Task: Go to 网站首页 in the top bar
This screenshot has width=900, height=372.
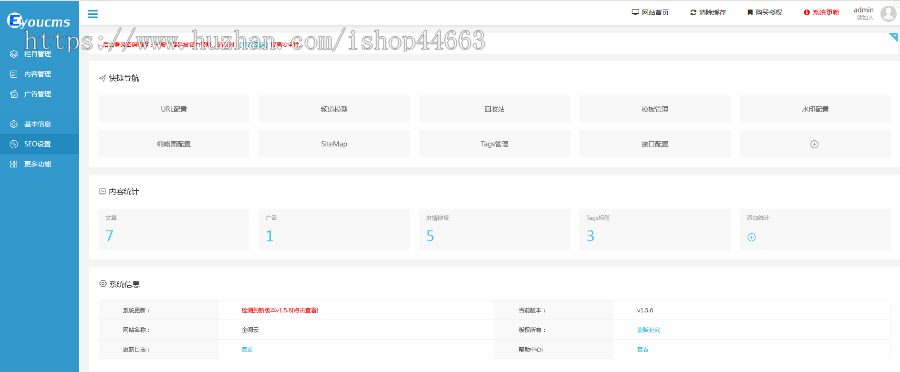Action: [650, 12]
